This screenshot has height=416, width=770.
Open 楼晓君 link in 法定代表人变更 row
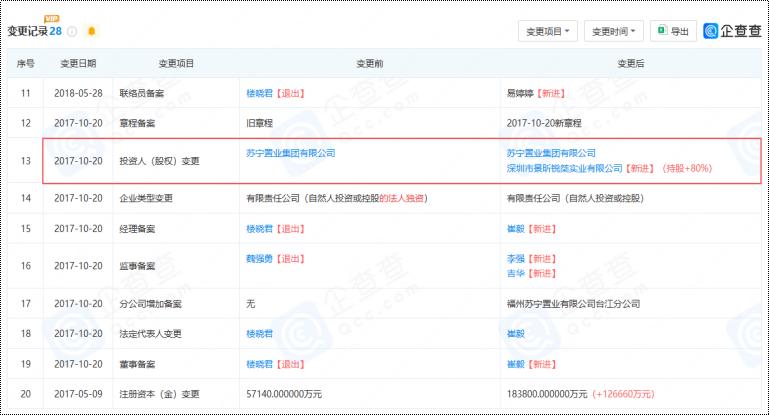(259, 334)
